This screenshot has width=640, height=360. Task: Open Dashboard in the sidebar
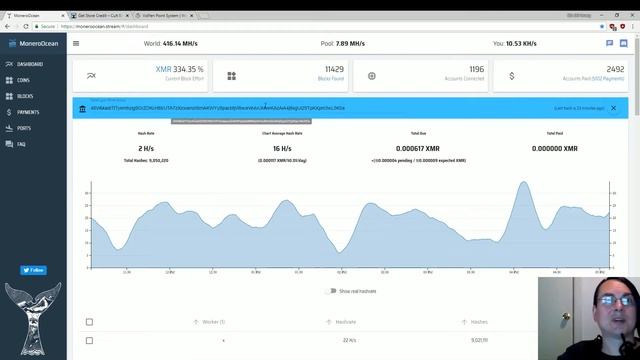point(30,64)
